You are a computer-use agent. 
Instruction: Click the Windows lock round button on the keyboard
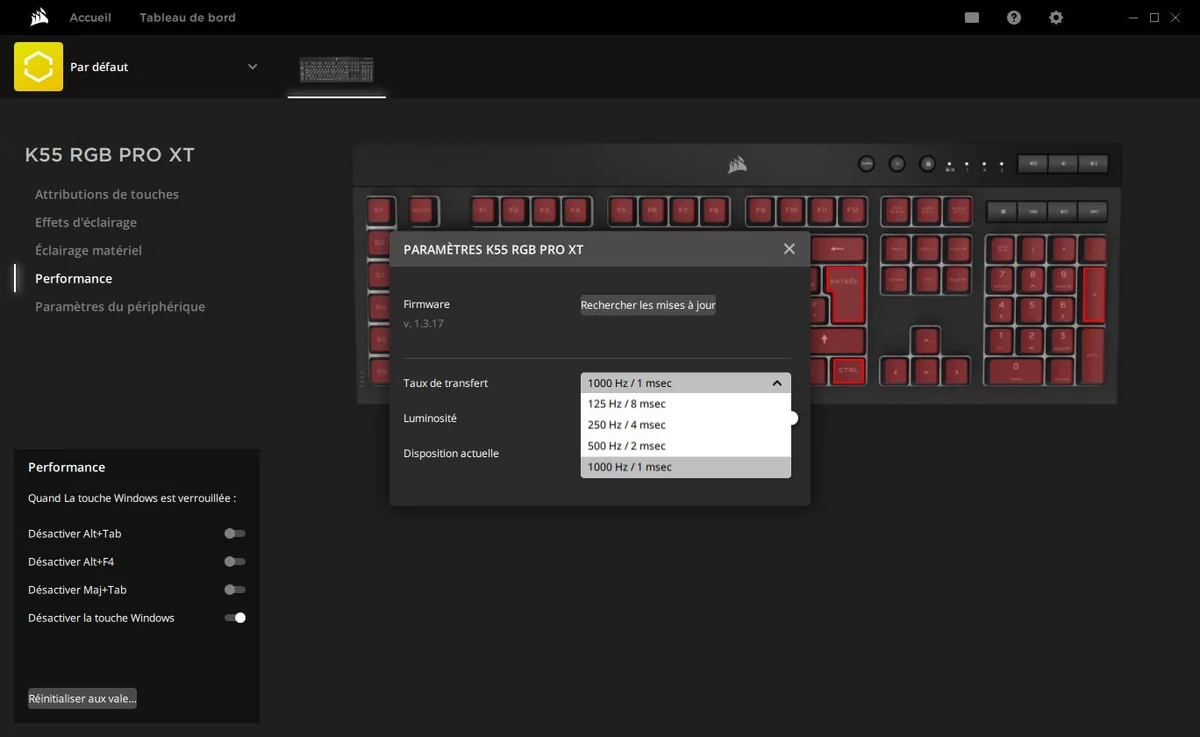click(x=927, y=163)
